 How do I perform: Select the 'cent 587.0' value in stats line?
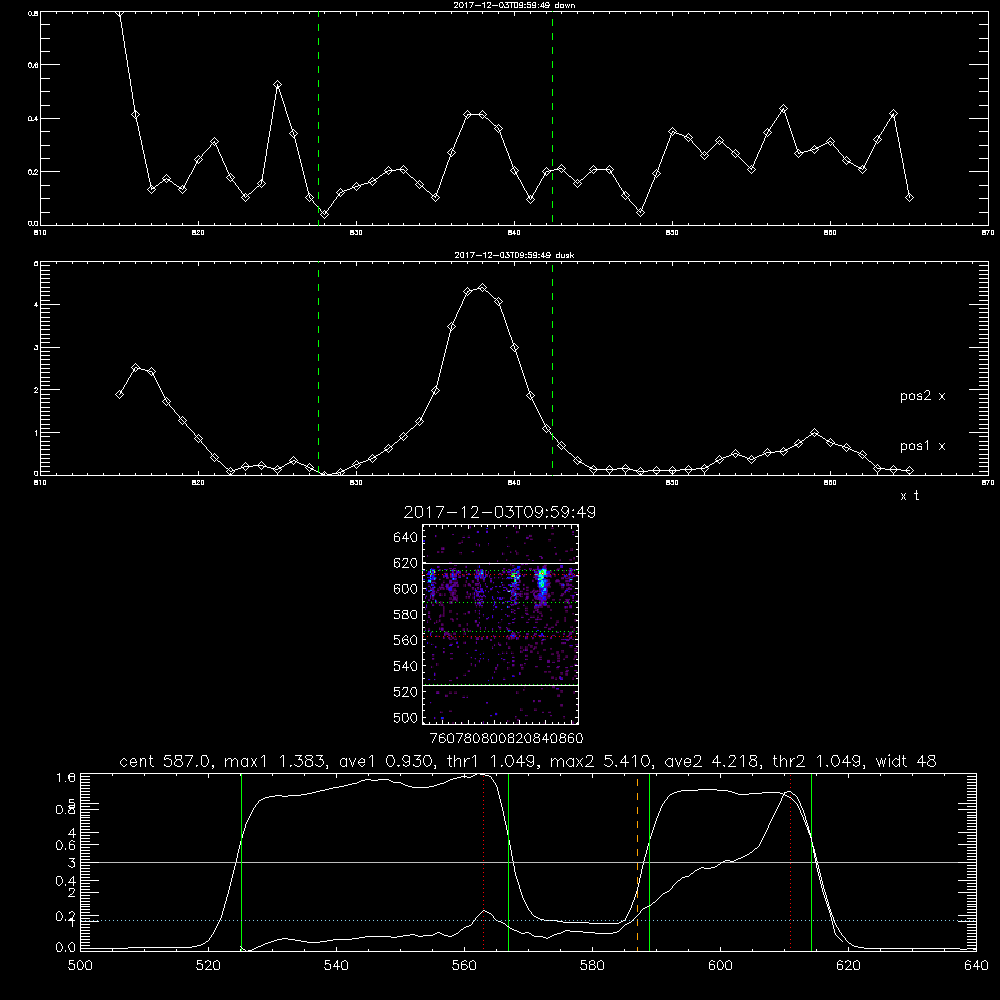coord(166,761)
